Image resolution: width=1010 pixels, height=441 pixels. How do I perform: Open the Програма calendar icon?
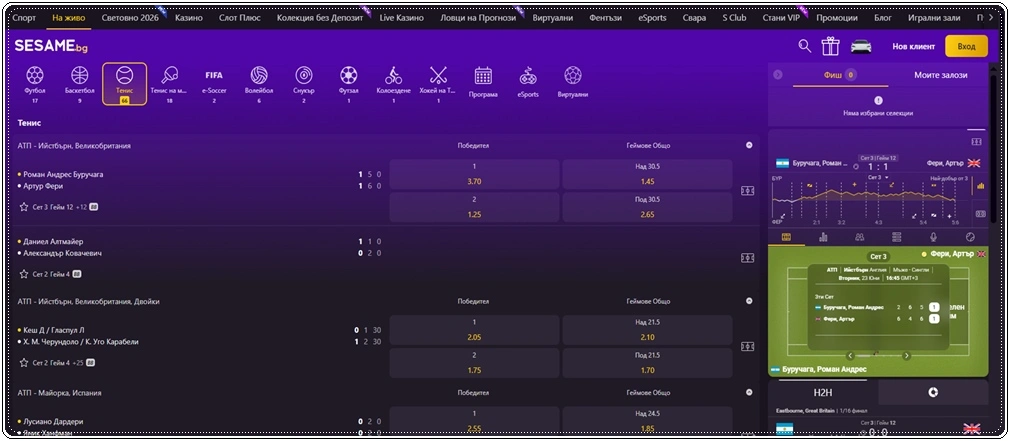(483, 82)
